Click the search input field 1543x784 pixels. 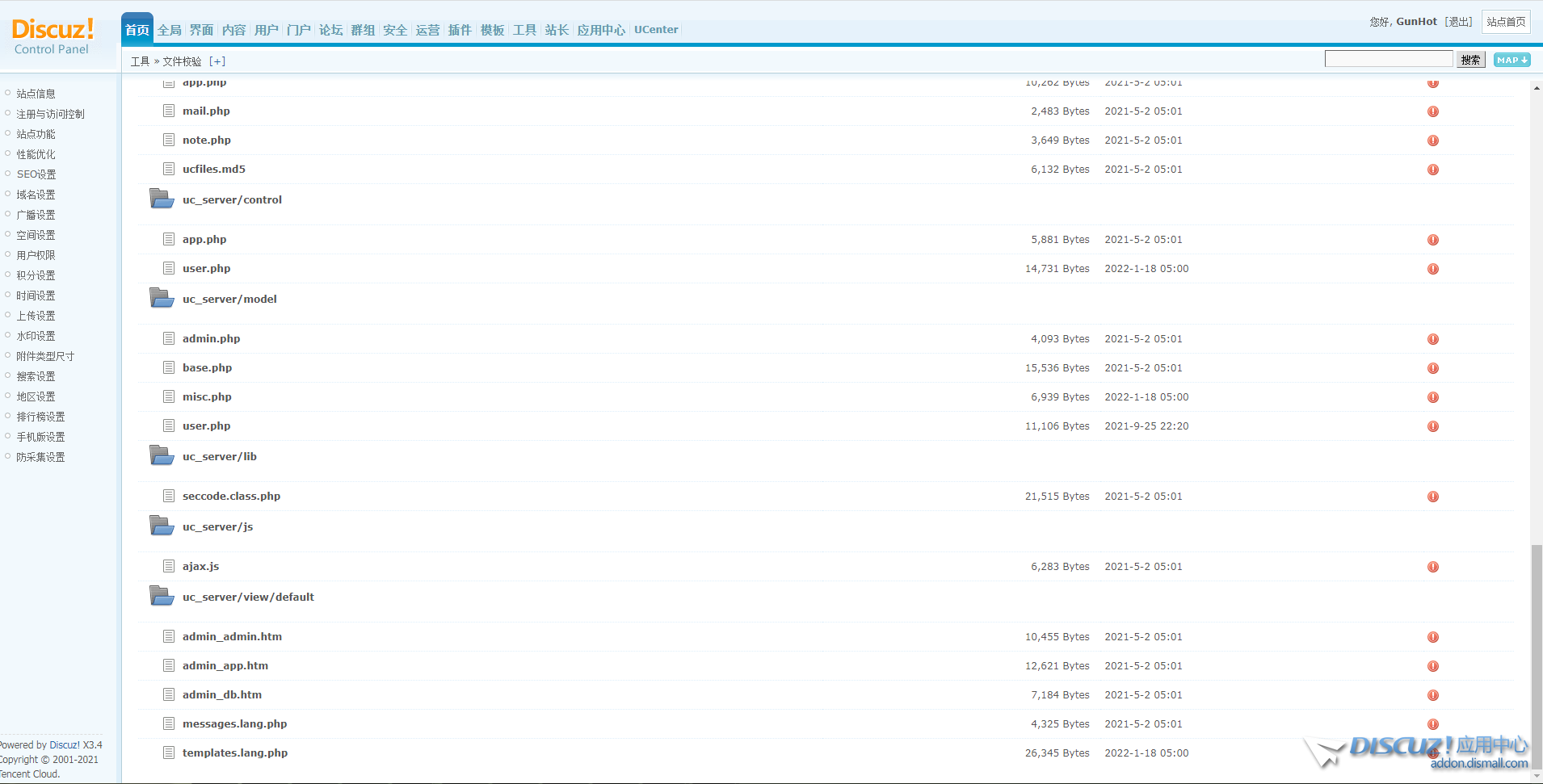(1388, 59)
